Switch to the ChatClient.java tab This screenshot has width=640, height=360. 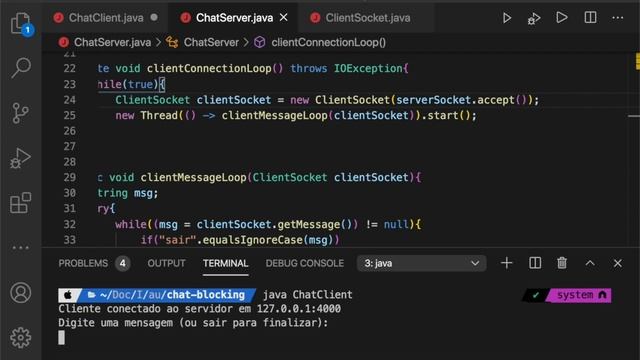click(106, 18)
